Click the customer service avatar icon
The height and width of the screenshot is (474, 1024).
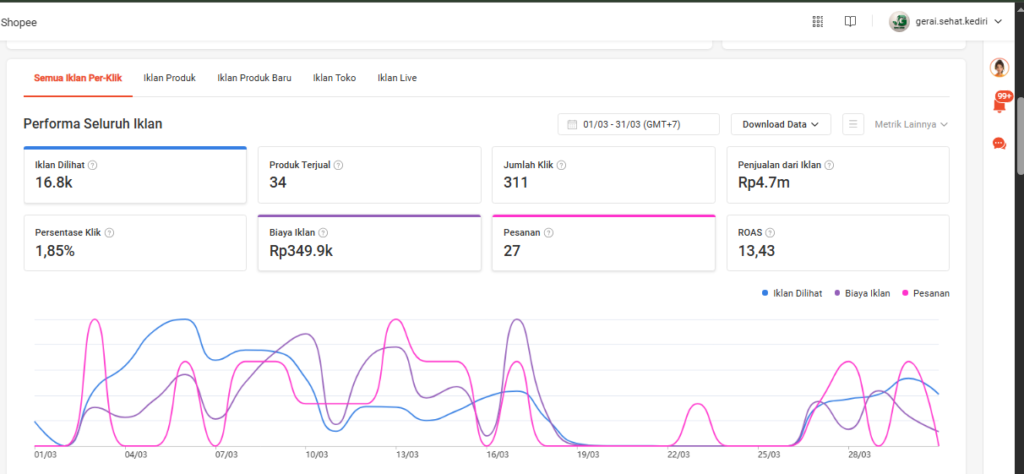pos(999,68)
